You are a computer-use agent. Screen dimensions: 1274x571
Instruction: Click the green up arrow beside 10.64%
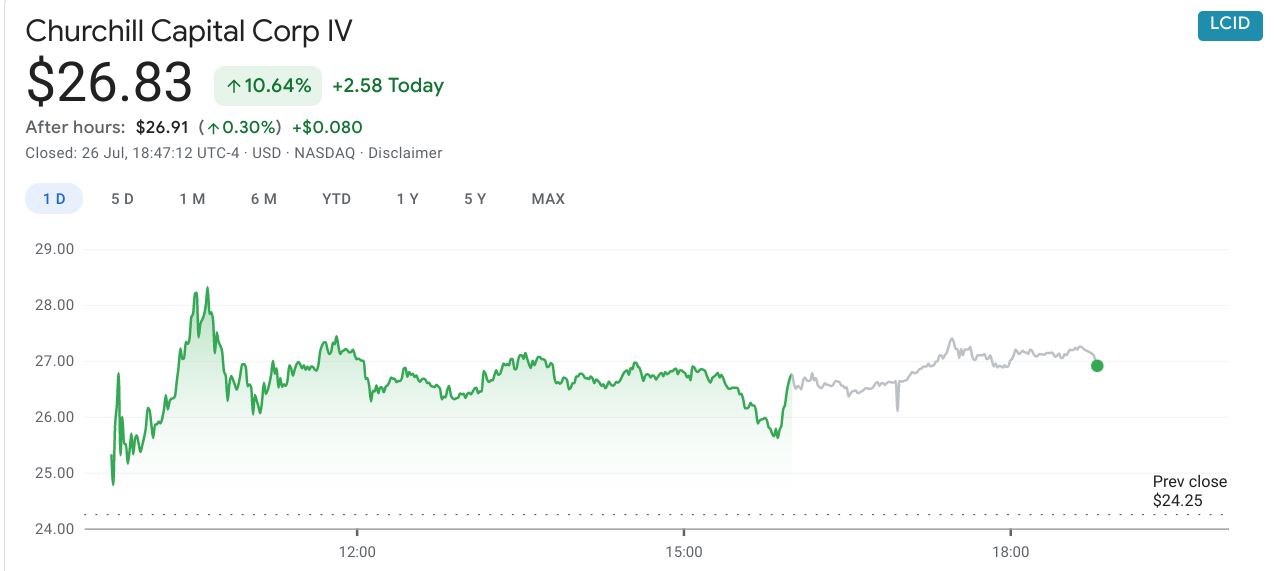coord(233,86)
